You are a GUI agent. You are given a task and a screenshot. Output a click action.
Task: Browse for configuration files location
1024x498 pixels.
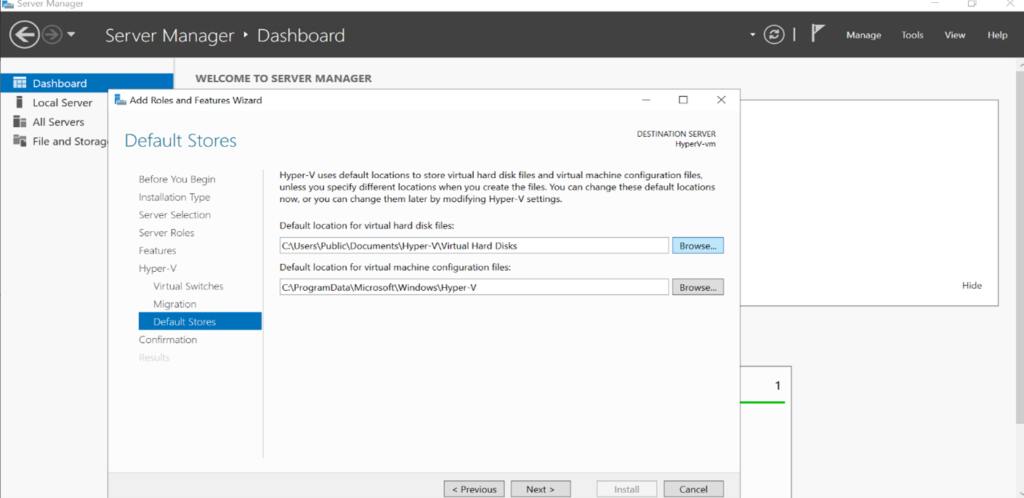pos(698,287)
